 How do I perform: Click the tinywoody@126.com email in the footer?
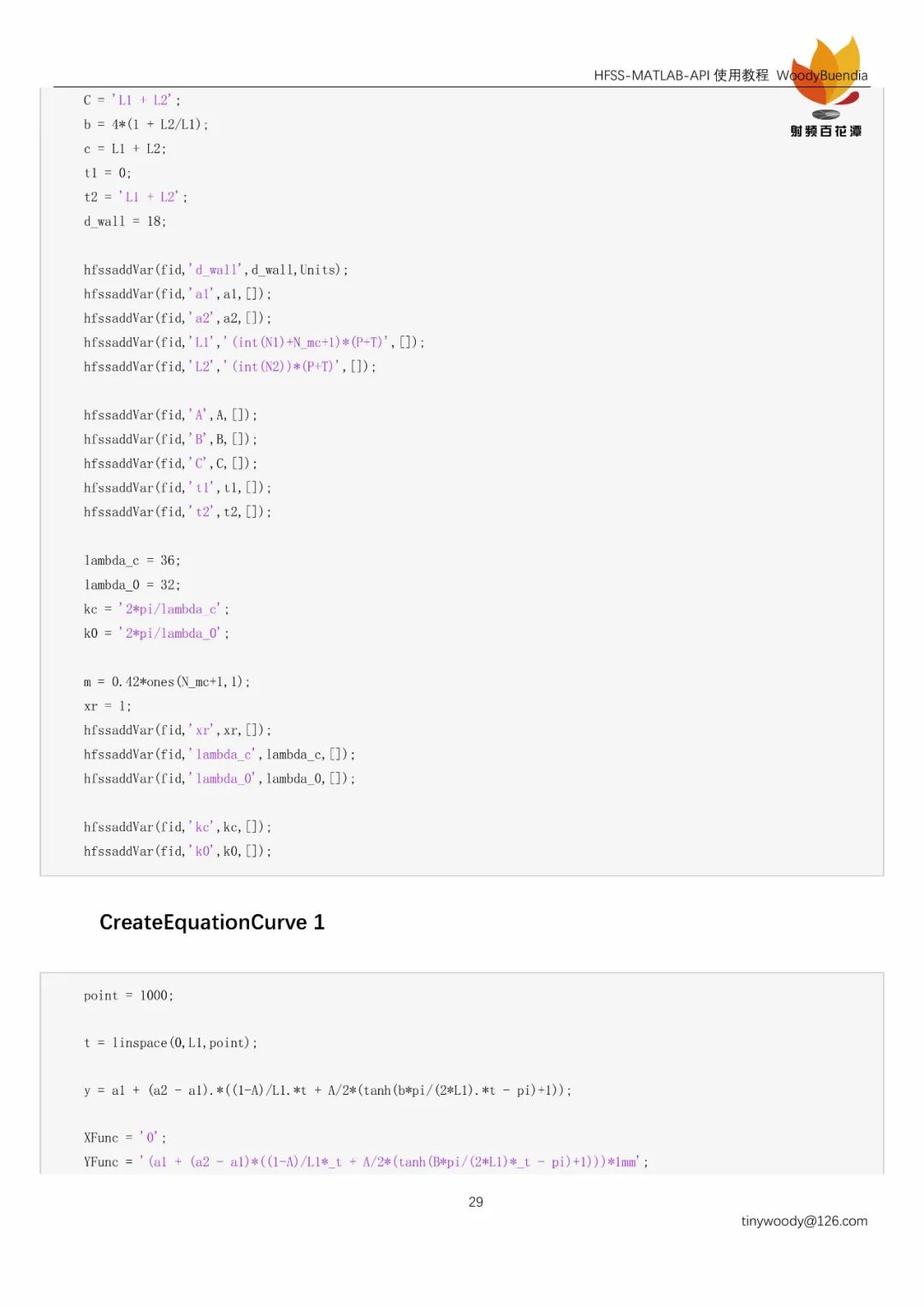(803, 1221)
